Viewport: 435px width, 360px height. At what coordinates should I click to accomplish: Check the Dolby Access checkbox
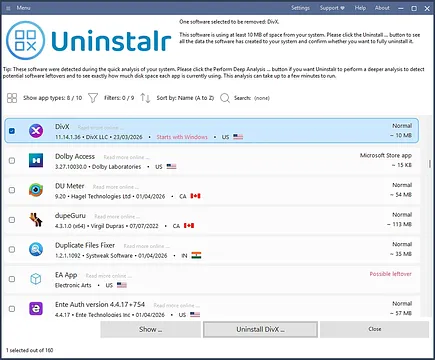12,161
